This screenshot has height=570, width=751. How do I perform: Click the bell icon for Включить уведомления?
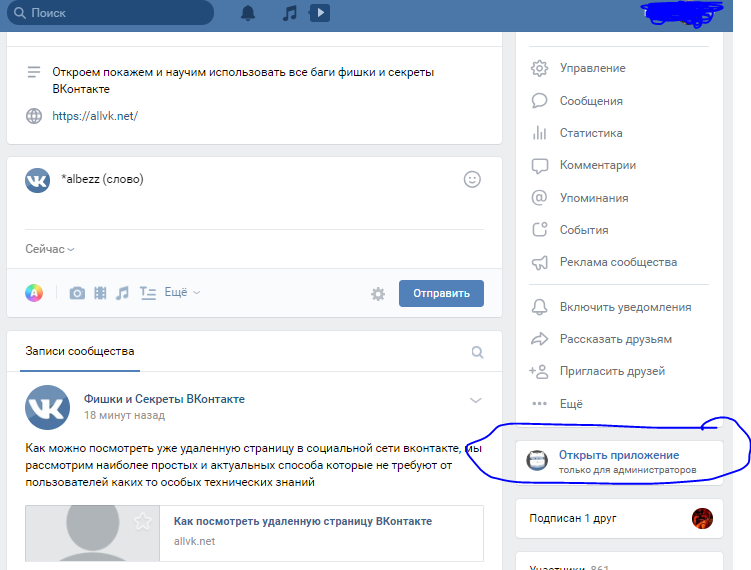point(539,307)
